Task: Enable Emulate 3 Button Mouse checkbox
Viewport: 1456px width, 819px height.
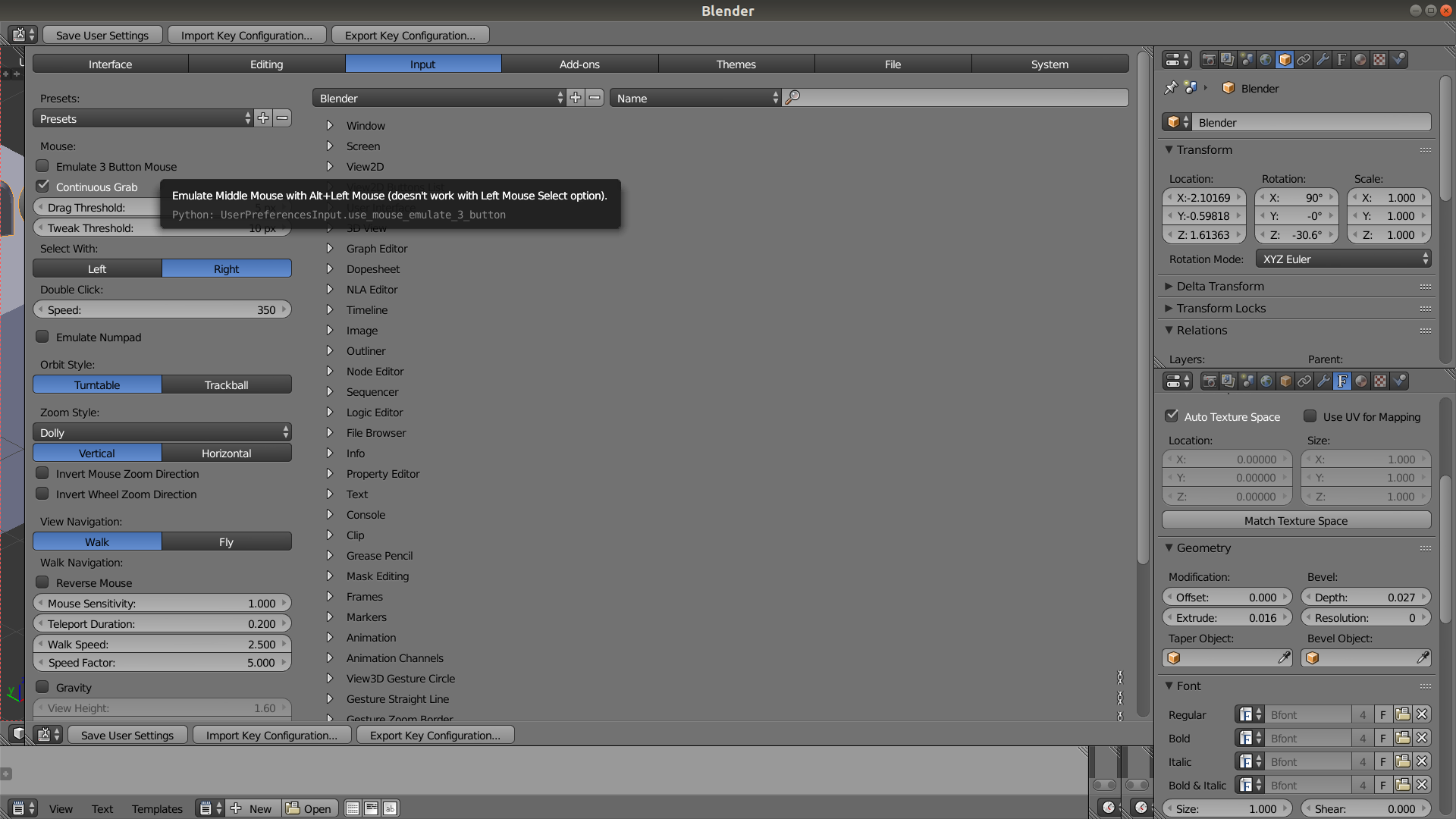Action: (43, 166)
